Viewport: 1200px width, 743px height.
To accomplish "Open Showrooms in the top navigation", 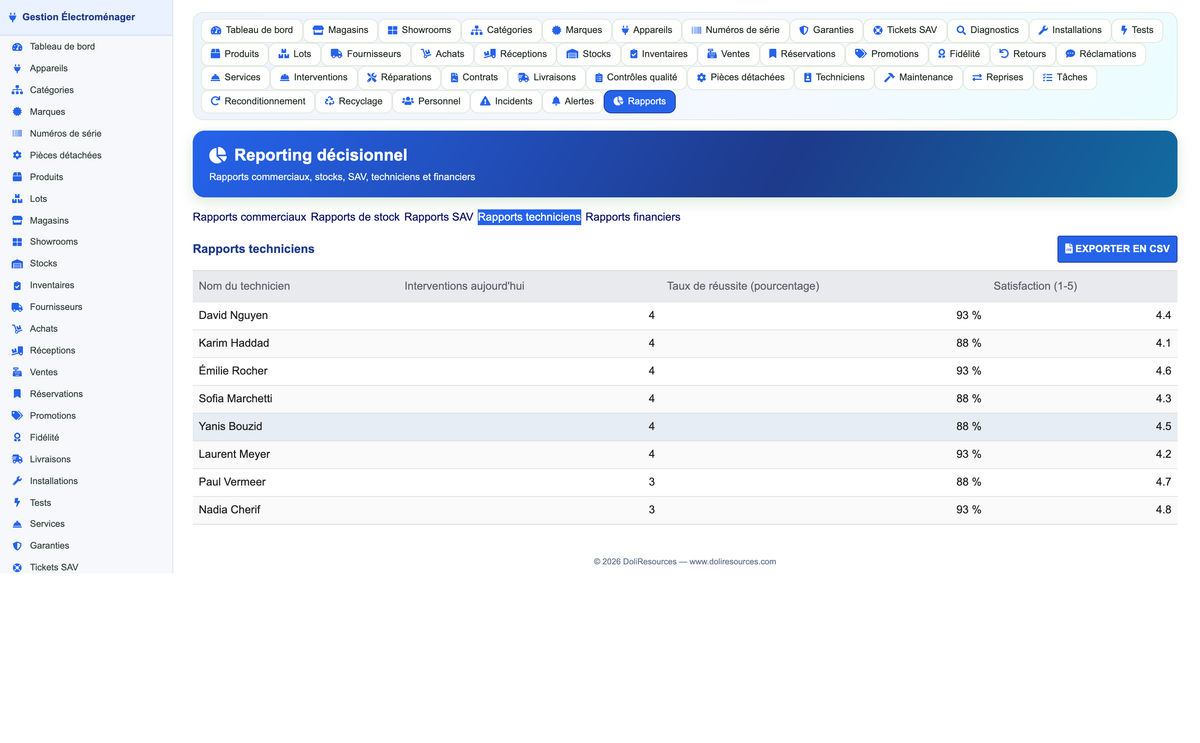I will click(420, 30).
